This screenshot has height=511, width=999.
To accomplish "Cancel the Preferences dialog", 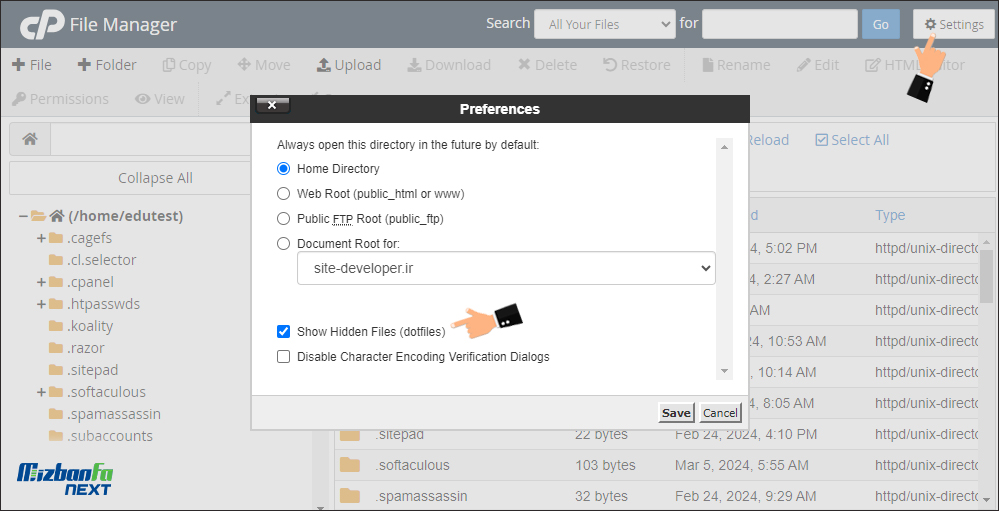I will pyautogui.click(x=720, y=413).
